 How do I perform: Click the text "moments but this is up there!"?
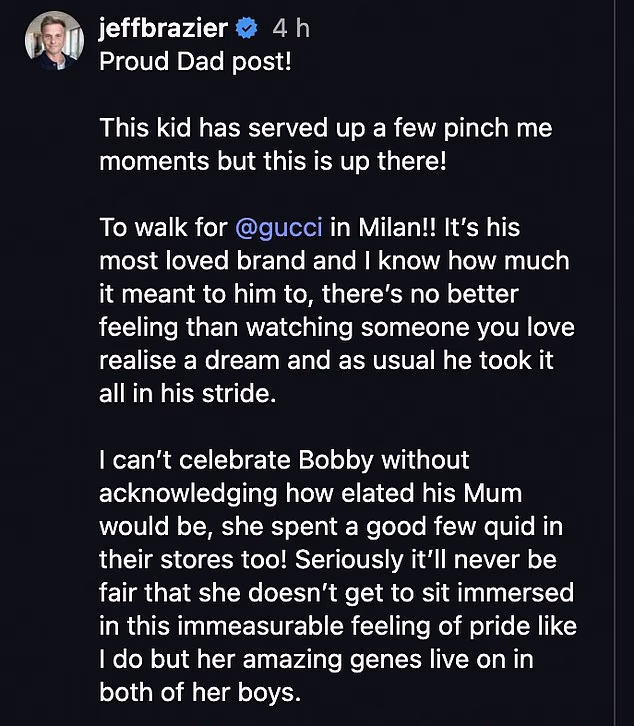(x=272, y=162)
